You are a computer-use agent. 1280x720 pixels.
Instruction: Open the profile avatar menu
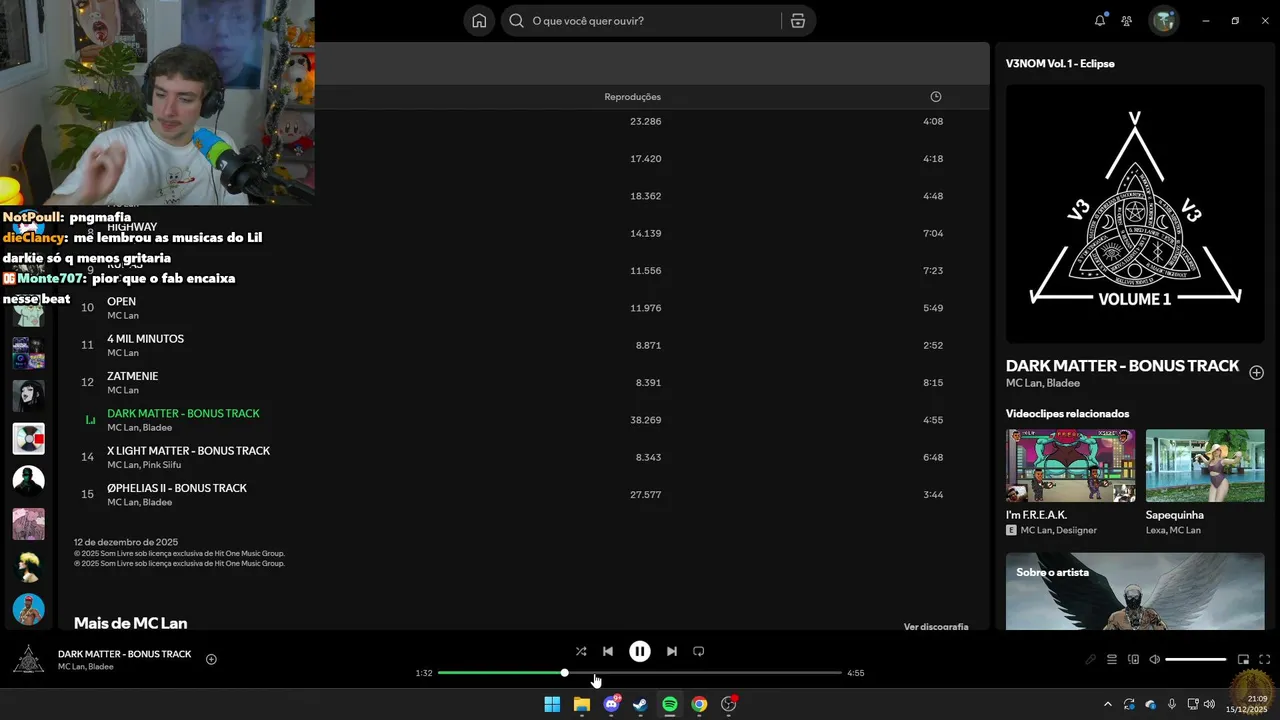1163,20
